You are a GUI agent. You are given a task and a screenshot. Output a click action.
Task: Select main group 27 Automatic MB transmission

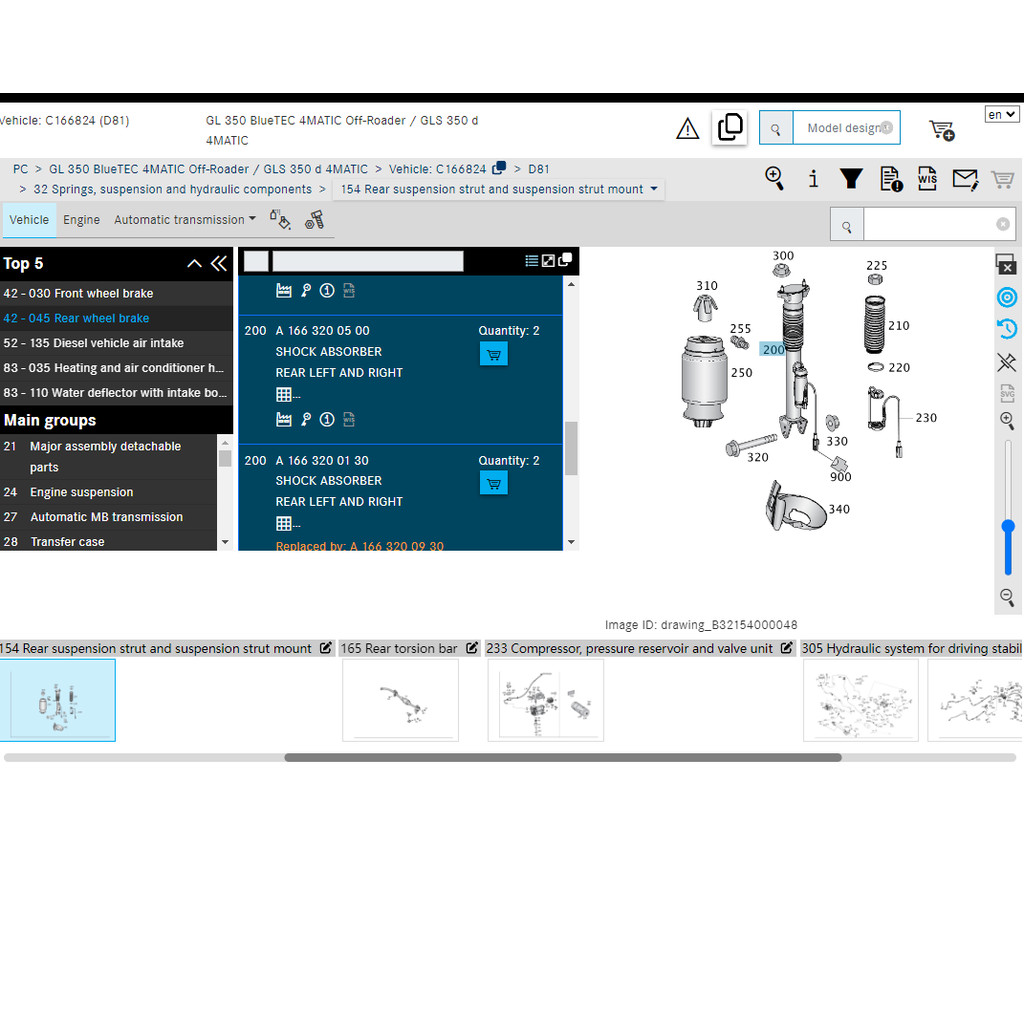(x=108, y=517)
